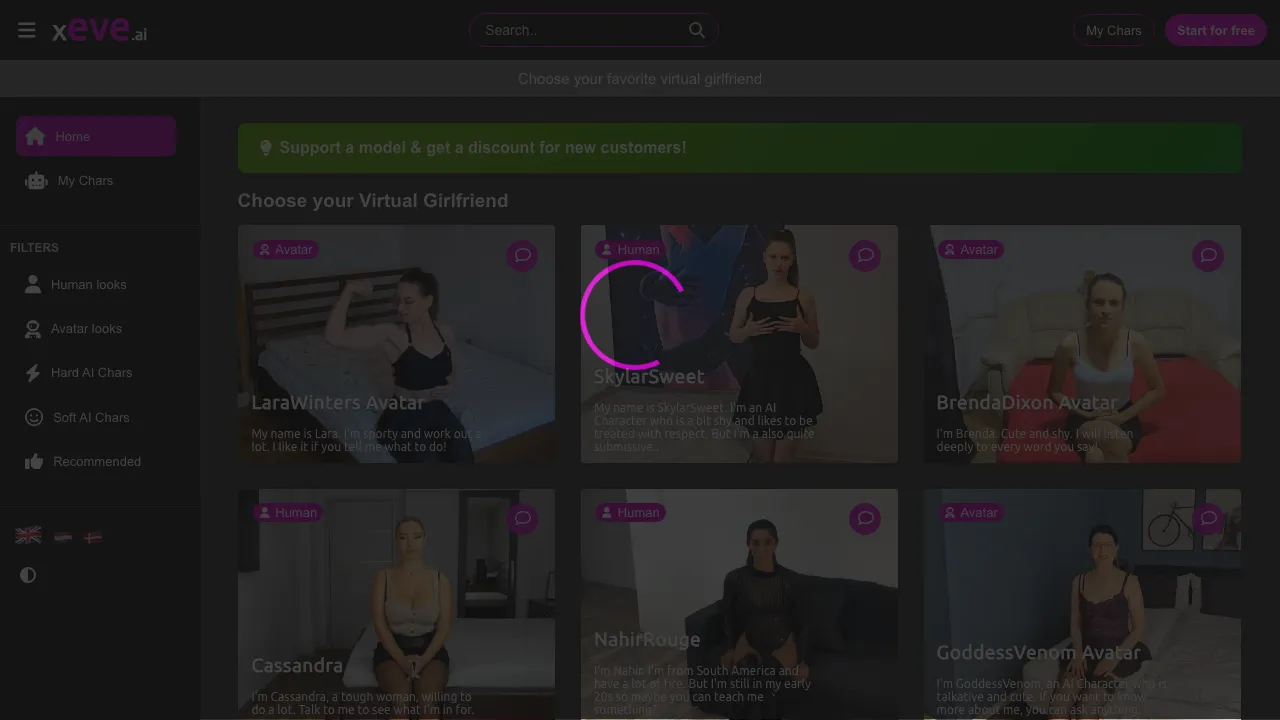Click the My Chars button at top right
This screenshot has width=1280, height=720.
(1113, 30)
